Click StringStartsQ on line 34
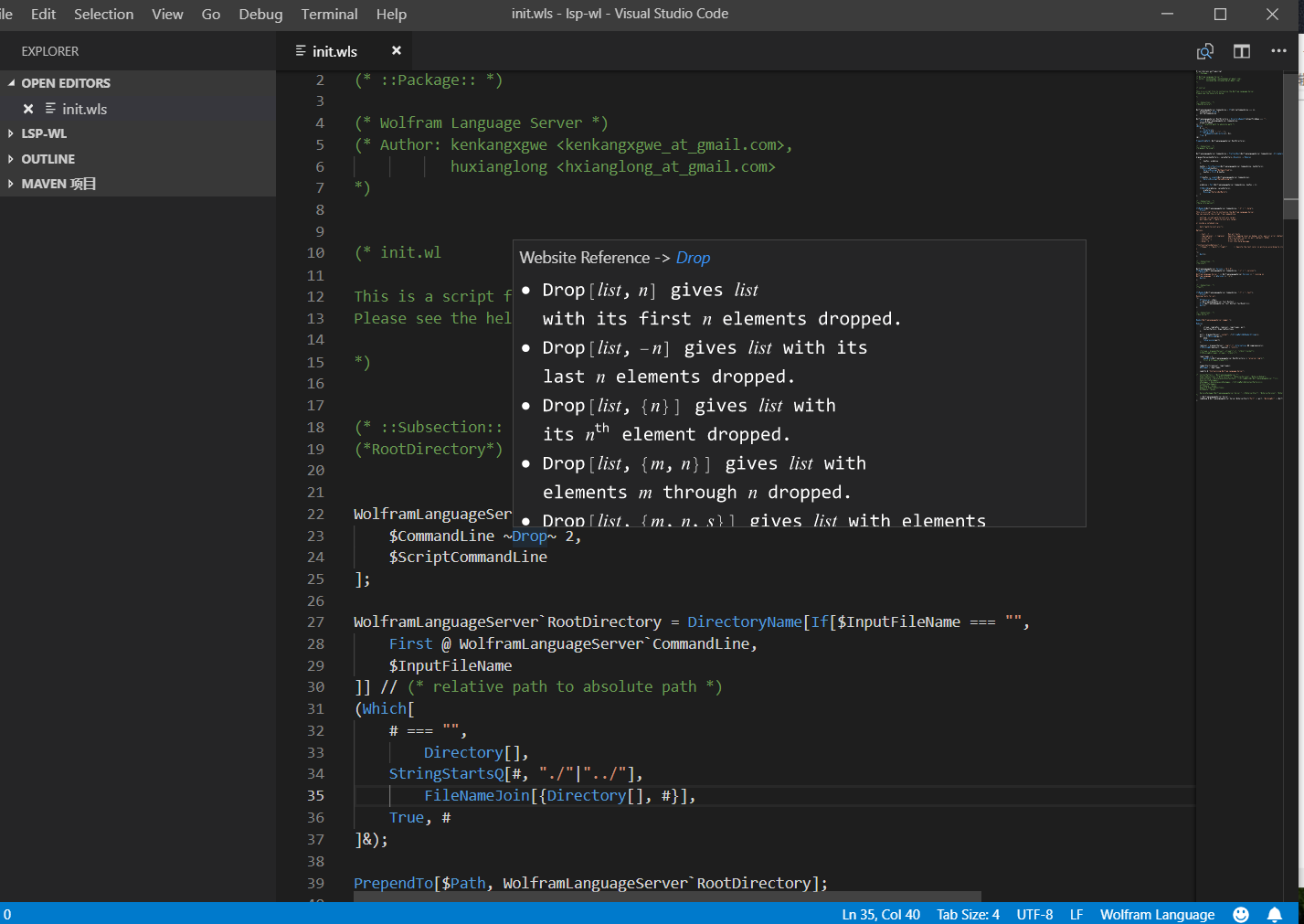The width and height of the screenshot is (1304, 924). pyautogui.click(x=446, y=774)
